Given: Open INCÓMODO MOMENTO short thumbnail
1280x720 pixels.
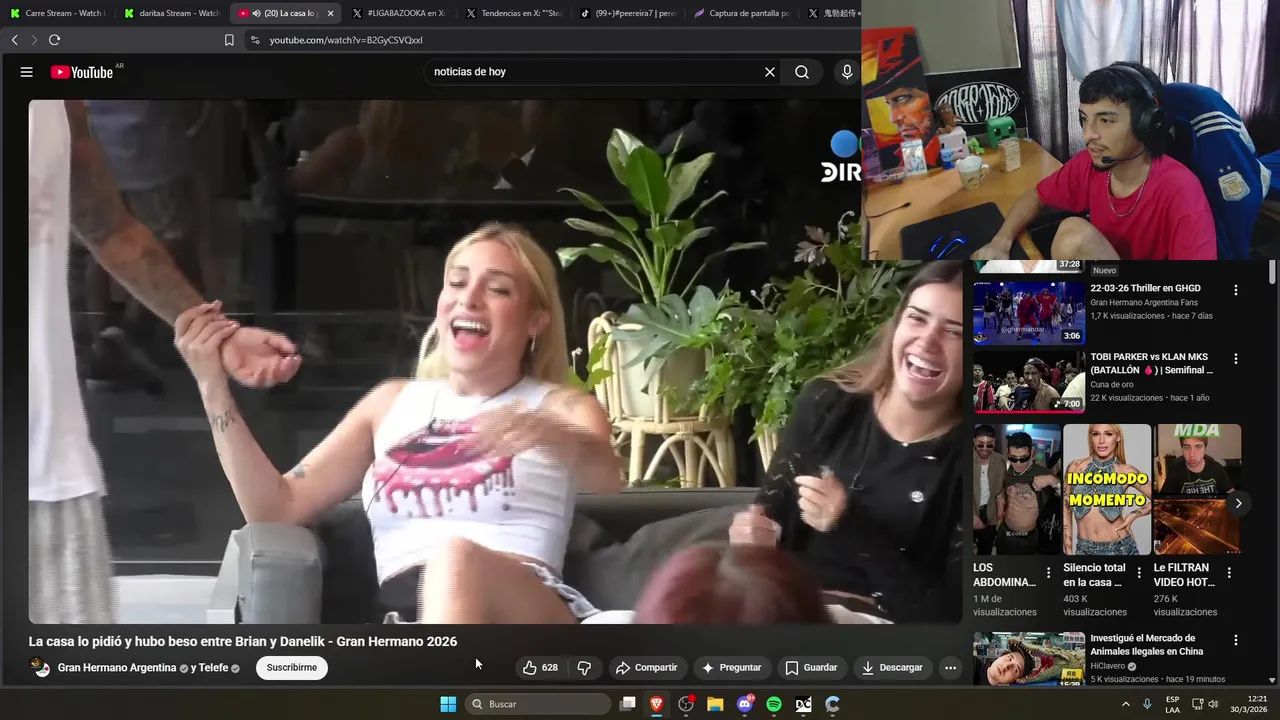Looking at the screenshot, I should 1107,489.
